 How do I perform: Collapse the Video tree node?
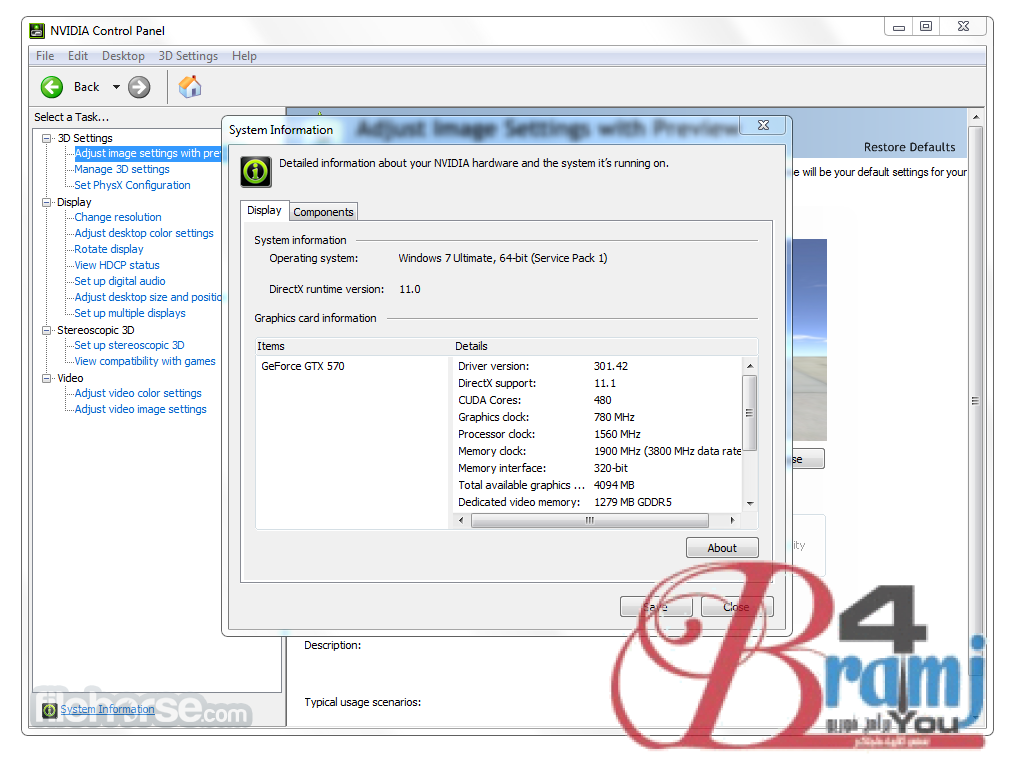pyautogui.click(x=47, y=378)
